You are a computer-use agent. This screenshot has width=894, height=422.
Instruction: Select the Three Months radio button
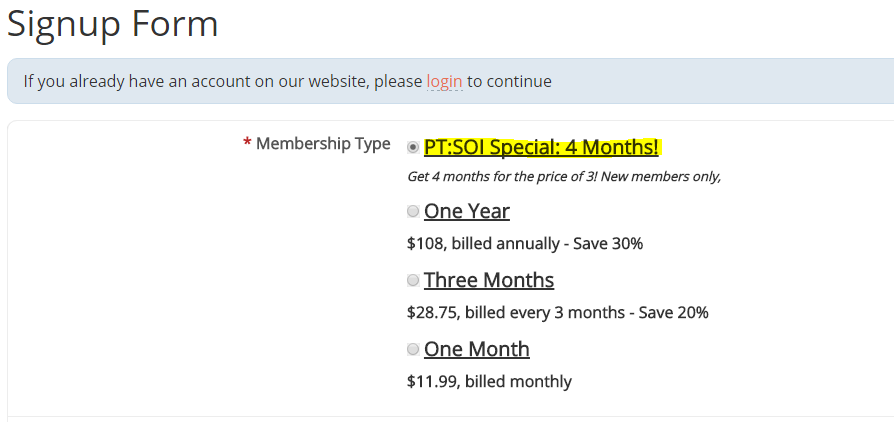pos(413,280)
